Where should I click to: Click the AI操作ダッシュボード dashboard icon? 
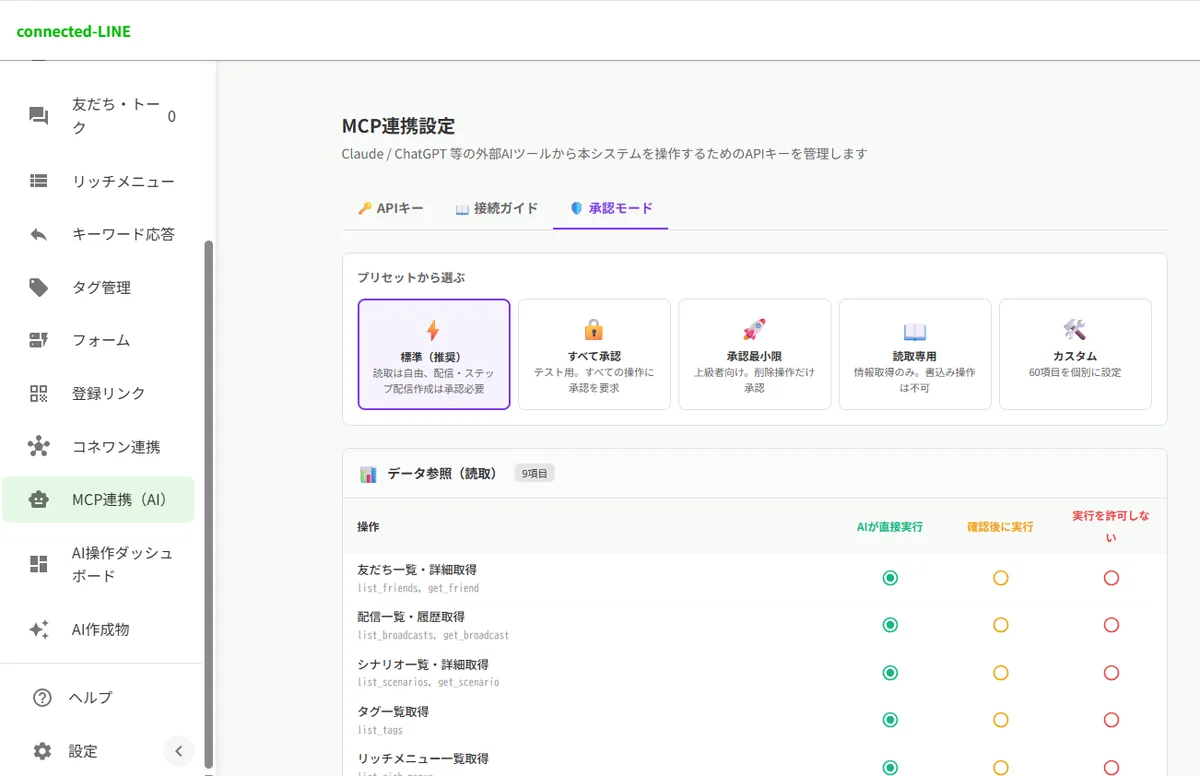tap(39, 564)
